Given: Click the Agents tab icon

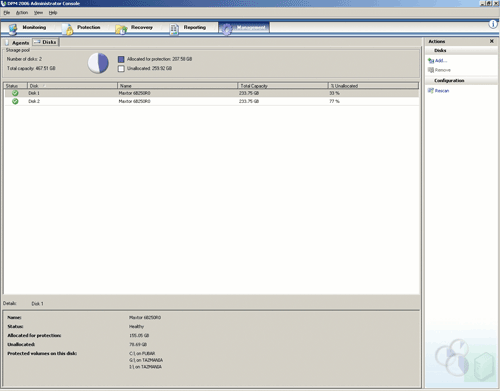Looking at the screenshot, I should [7, 43].
